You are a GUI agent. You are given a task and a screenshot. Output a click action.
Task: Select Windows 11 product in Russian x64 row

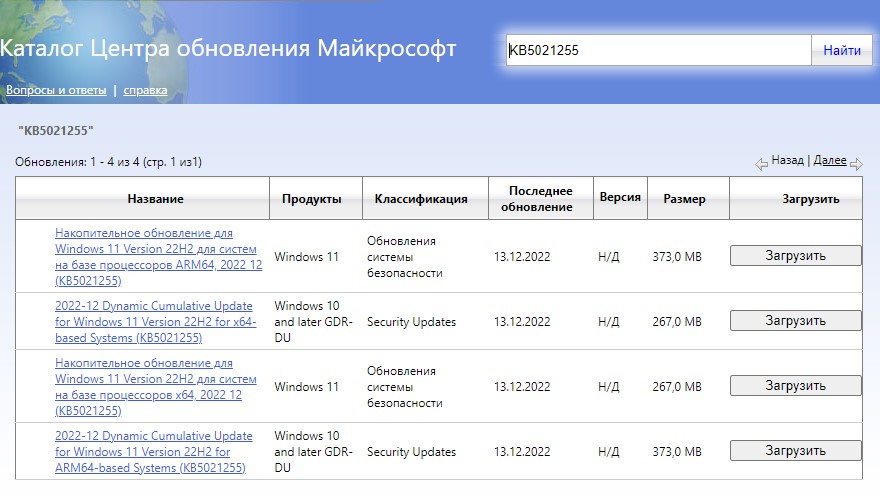[306, 387]
